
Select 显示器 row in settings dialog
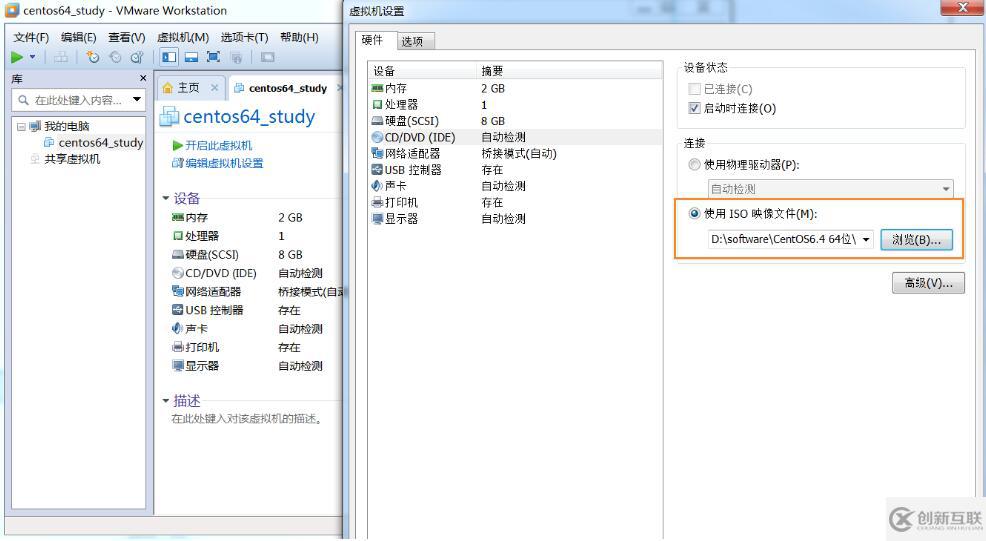coord(515,219)
